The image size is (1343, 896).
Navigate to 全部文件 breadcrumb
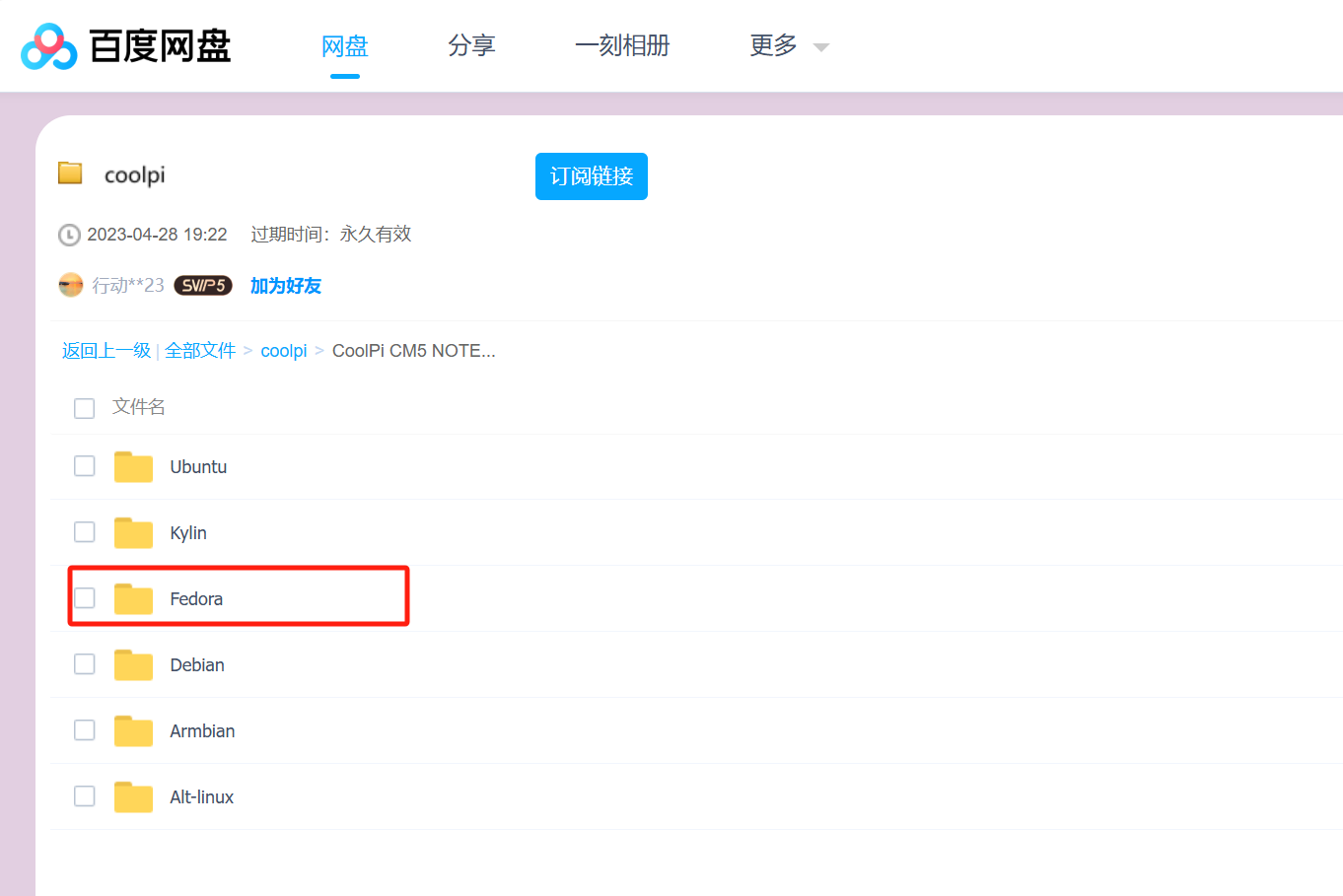[200, 351]
